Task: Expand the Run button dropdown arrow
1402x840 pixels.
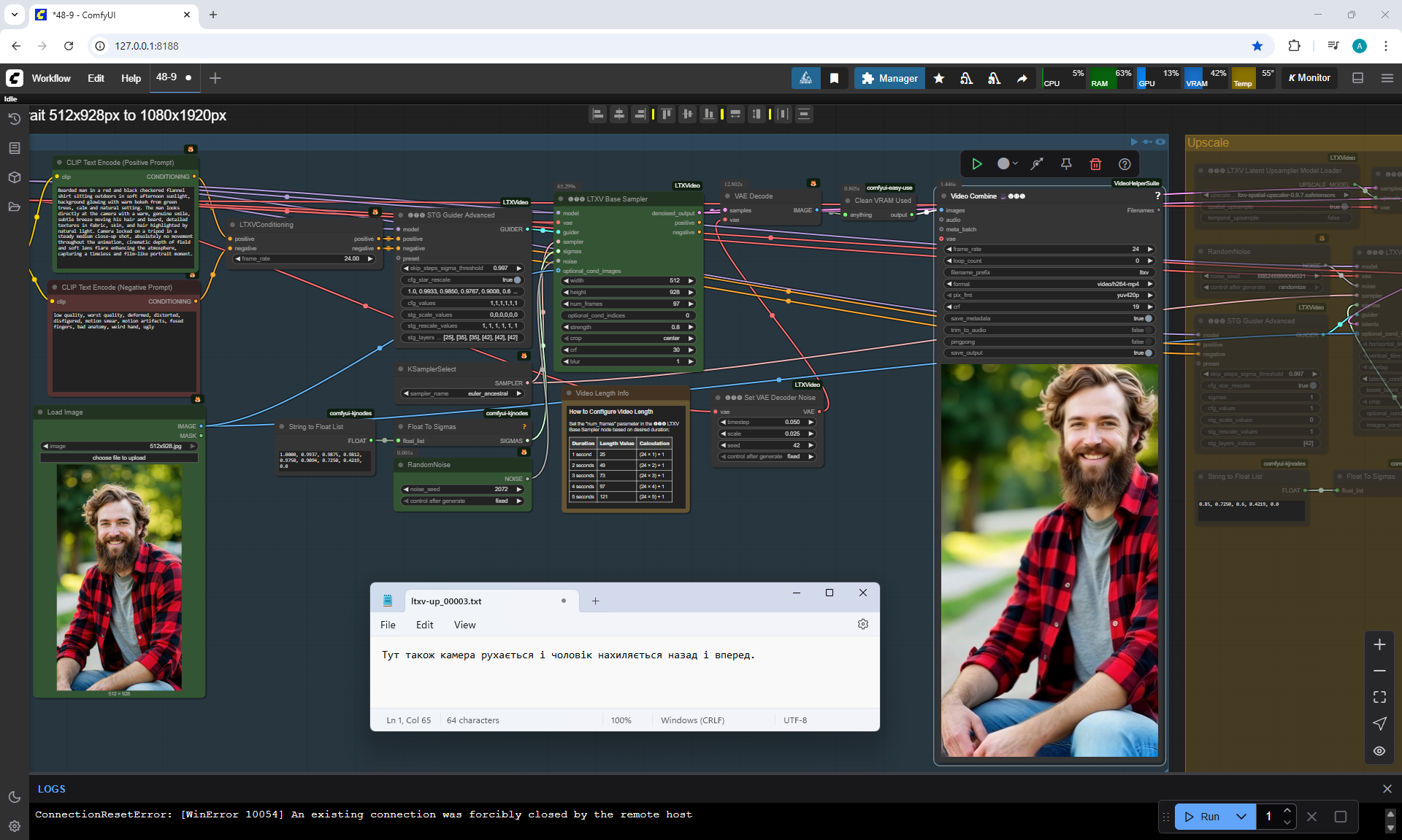Action: 1241,817
